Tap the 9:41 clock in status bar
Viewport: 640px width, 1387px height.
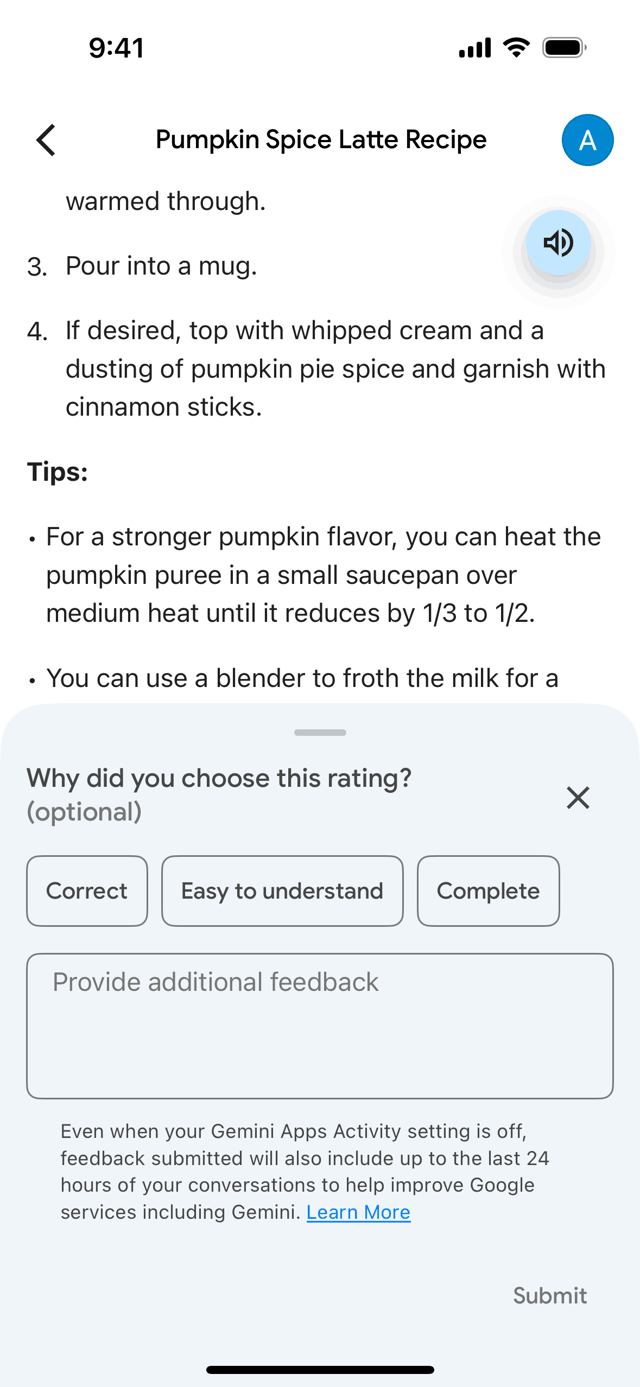[116, 48]
